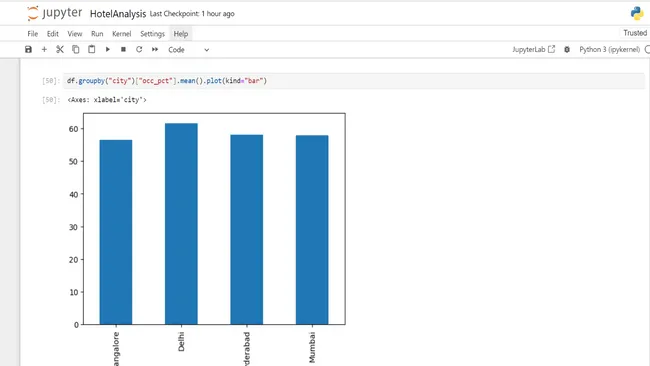Open notebook in JupyterLab
The width and height of the screenshot is (650, 366).
[534, 49]
